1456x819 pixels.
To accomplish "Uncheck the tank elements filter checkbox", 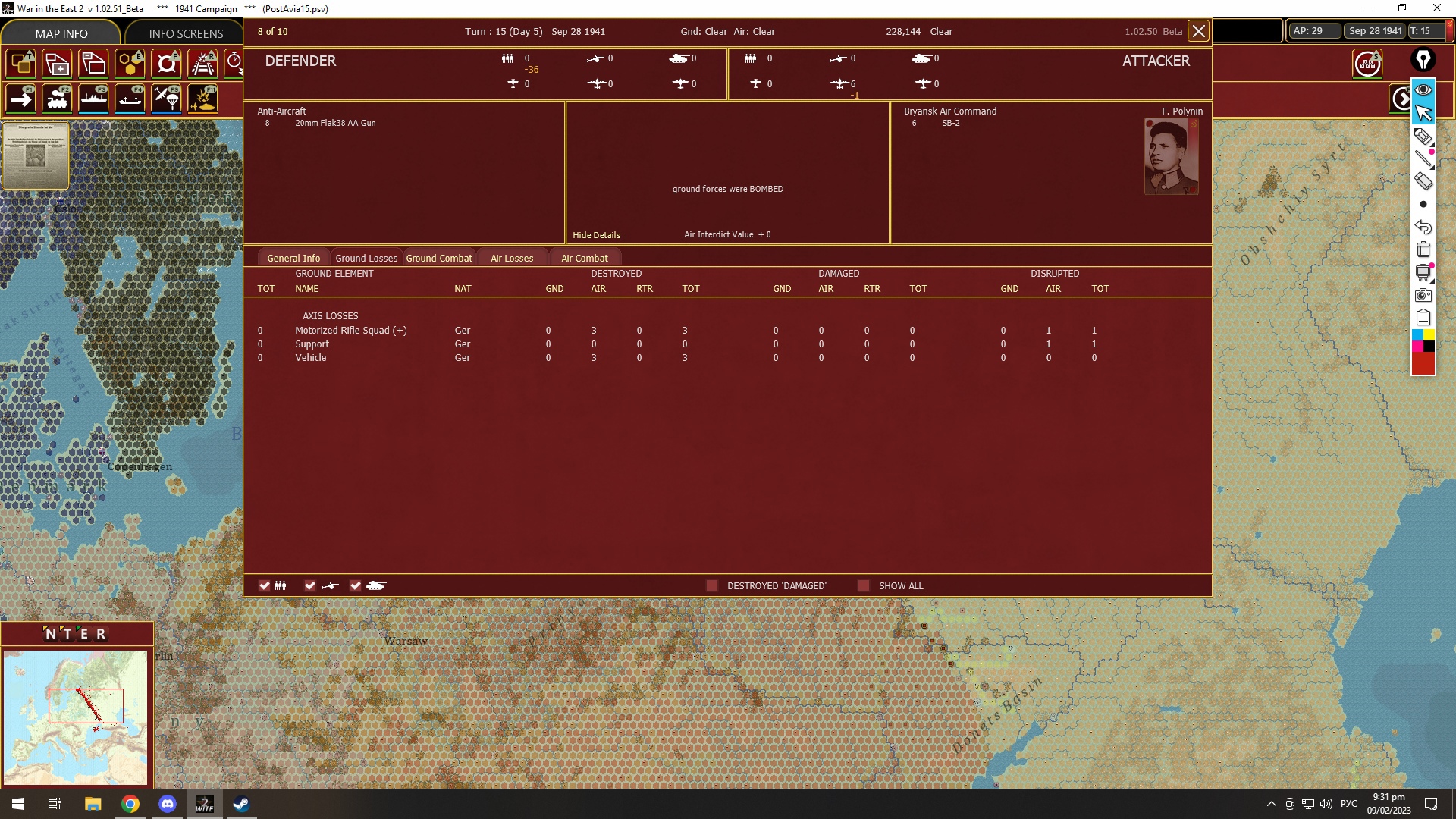I will coord(356,585).
